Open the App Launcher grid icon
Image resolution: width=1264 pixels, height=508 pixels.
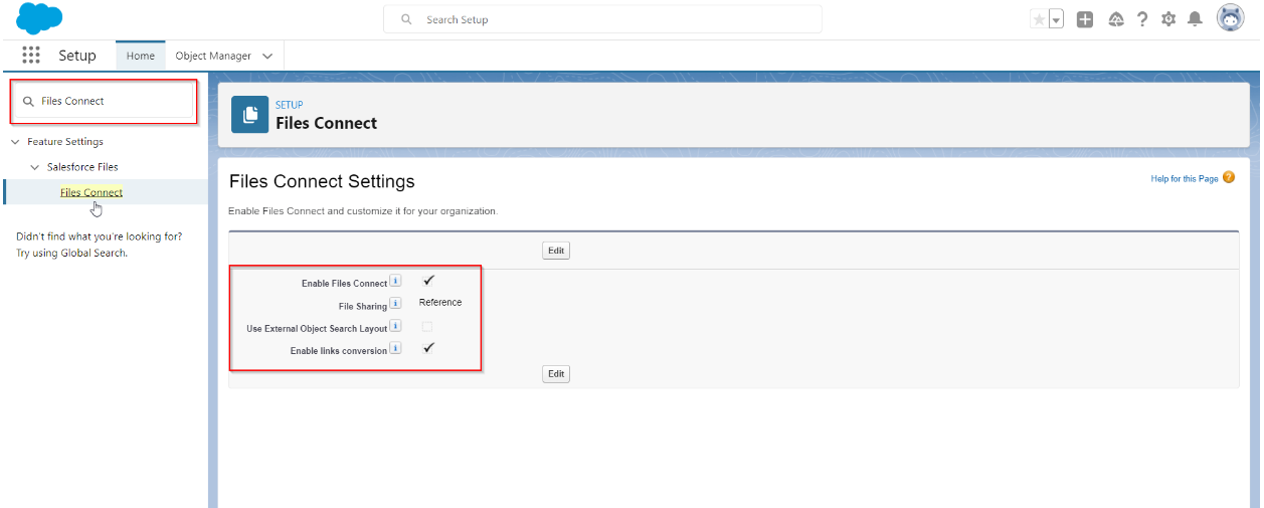point(31,55)
